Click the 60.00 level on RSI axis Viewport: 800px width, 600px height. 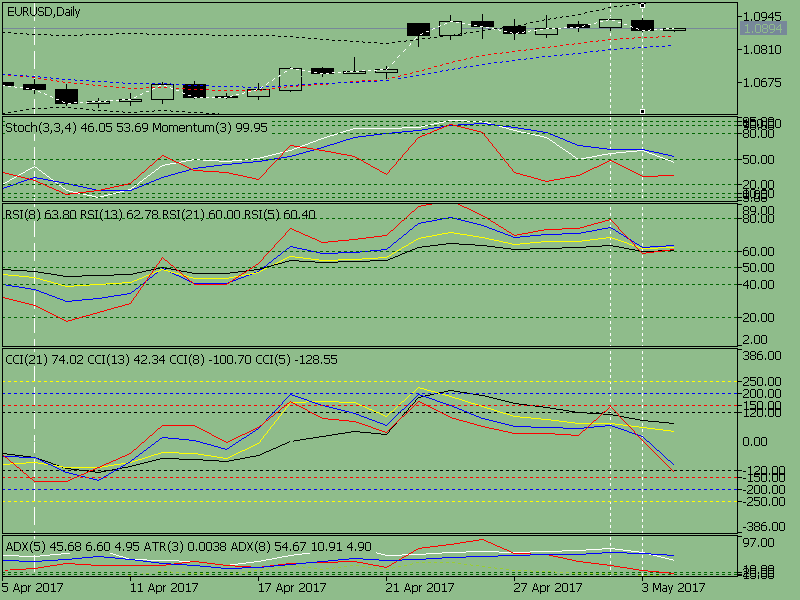[x=759, y=252]
